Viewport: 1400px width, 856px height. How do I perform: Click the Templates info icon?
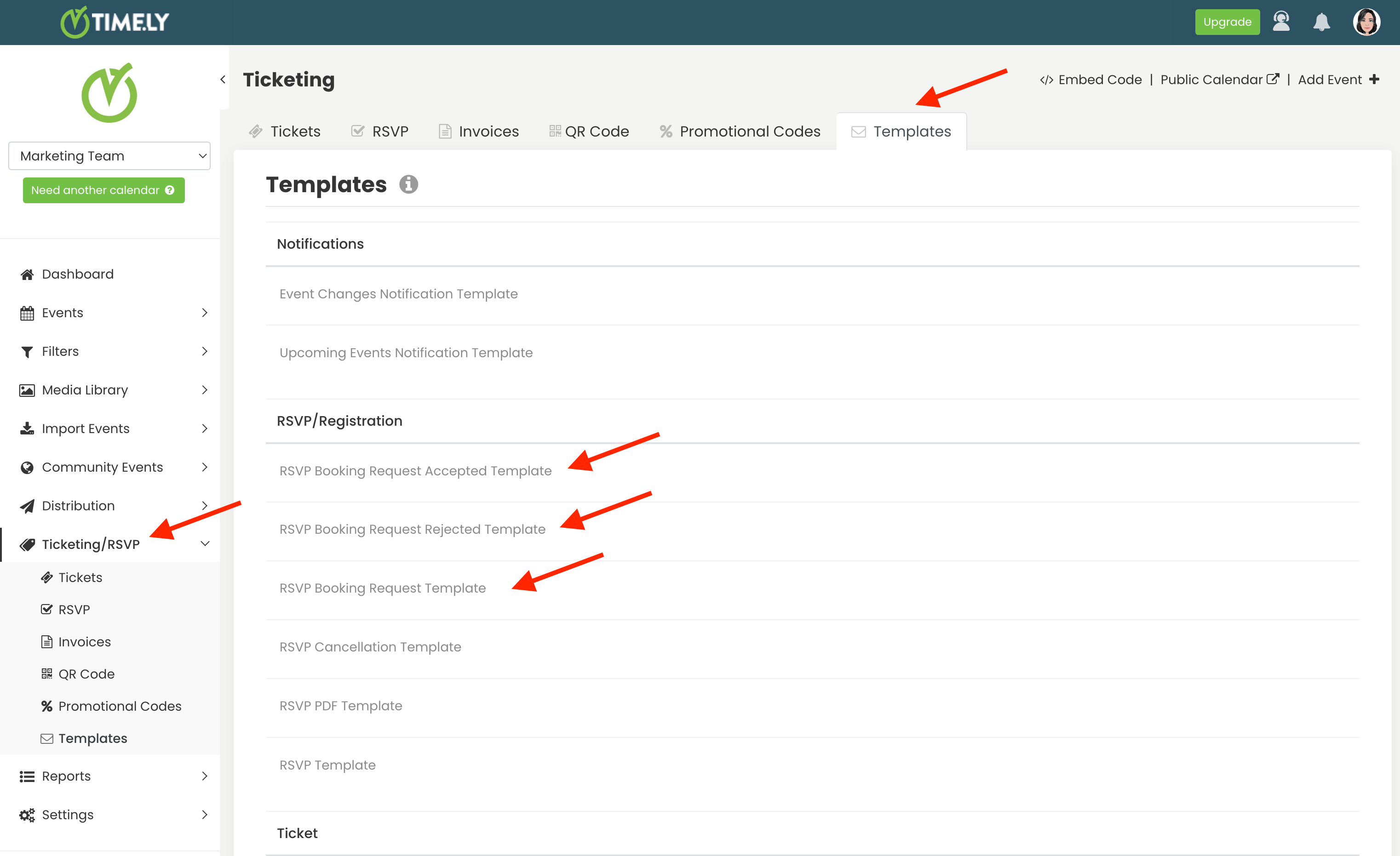tap(408, 185)
